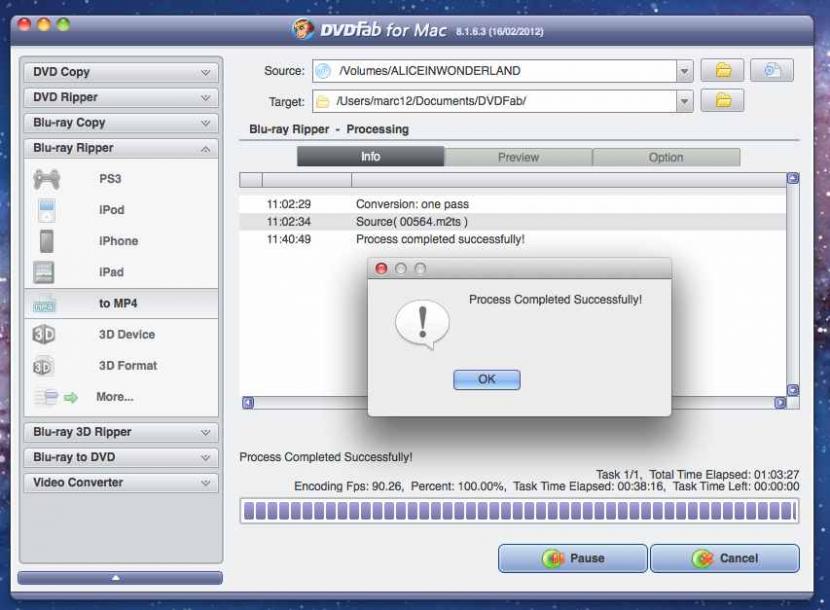Expand the DVD Ripper section
Screen dimensions: 830x610
[121, 97]
